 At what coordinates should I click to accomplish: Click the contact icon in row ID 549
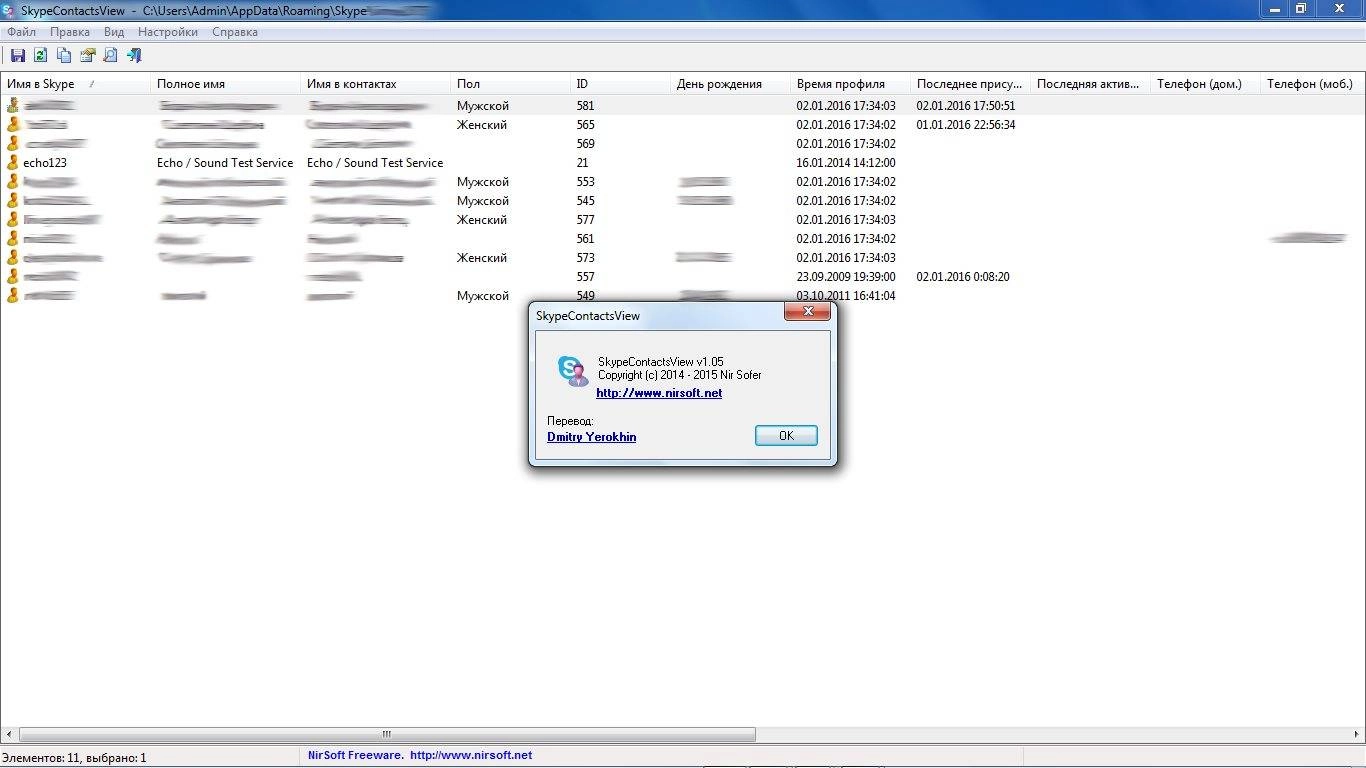pyautogui.click(x=13, y=295)
